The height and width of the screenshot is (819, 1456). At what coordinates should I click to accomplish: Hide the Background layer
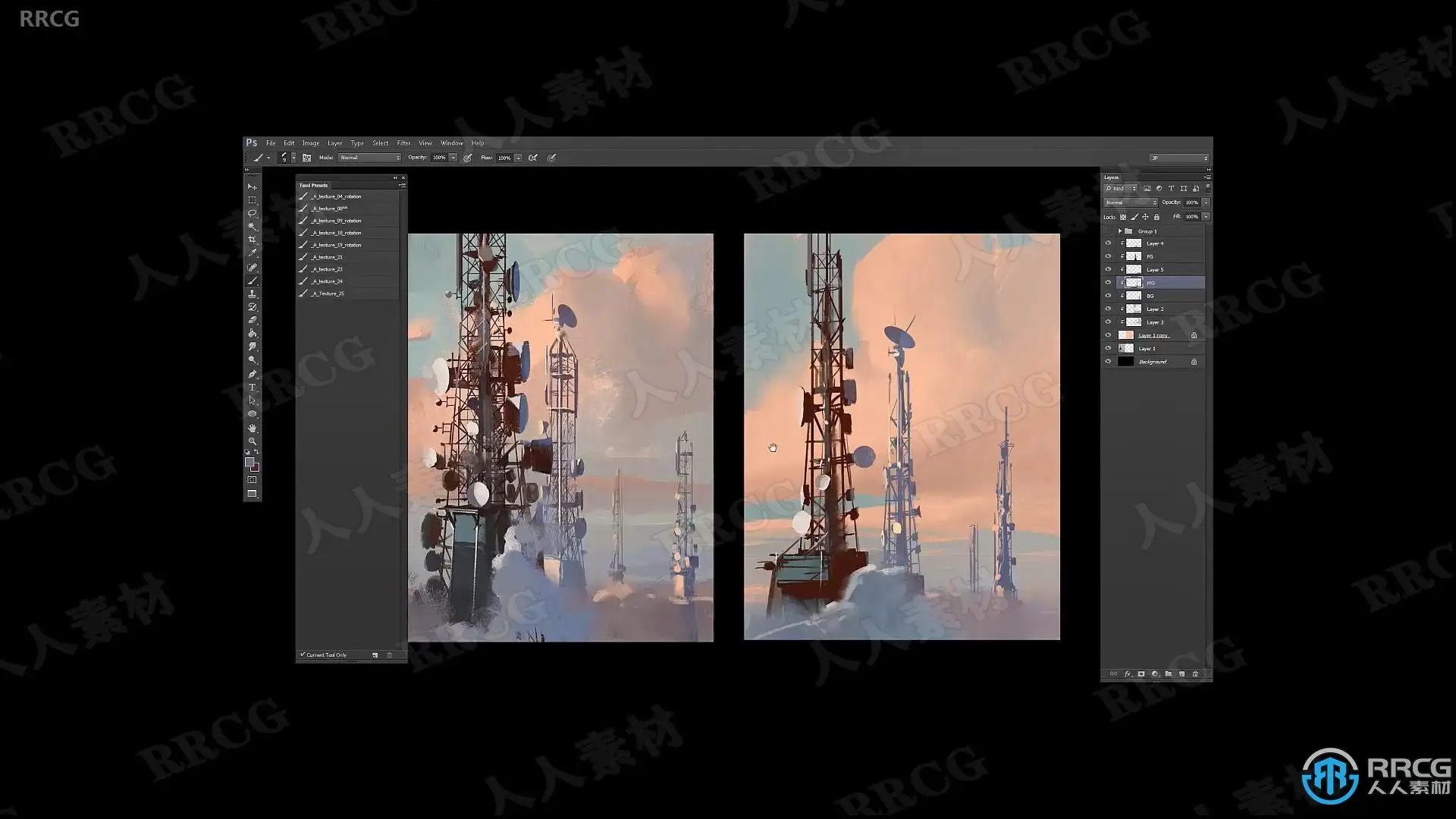point(1108,362)
